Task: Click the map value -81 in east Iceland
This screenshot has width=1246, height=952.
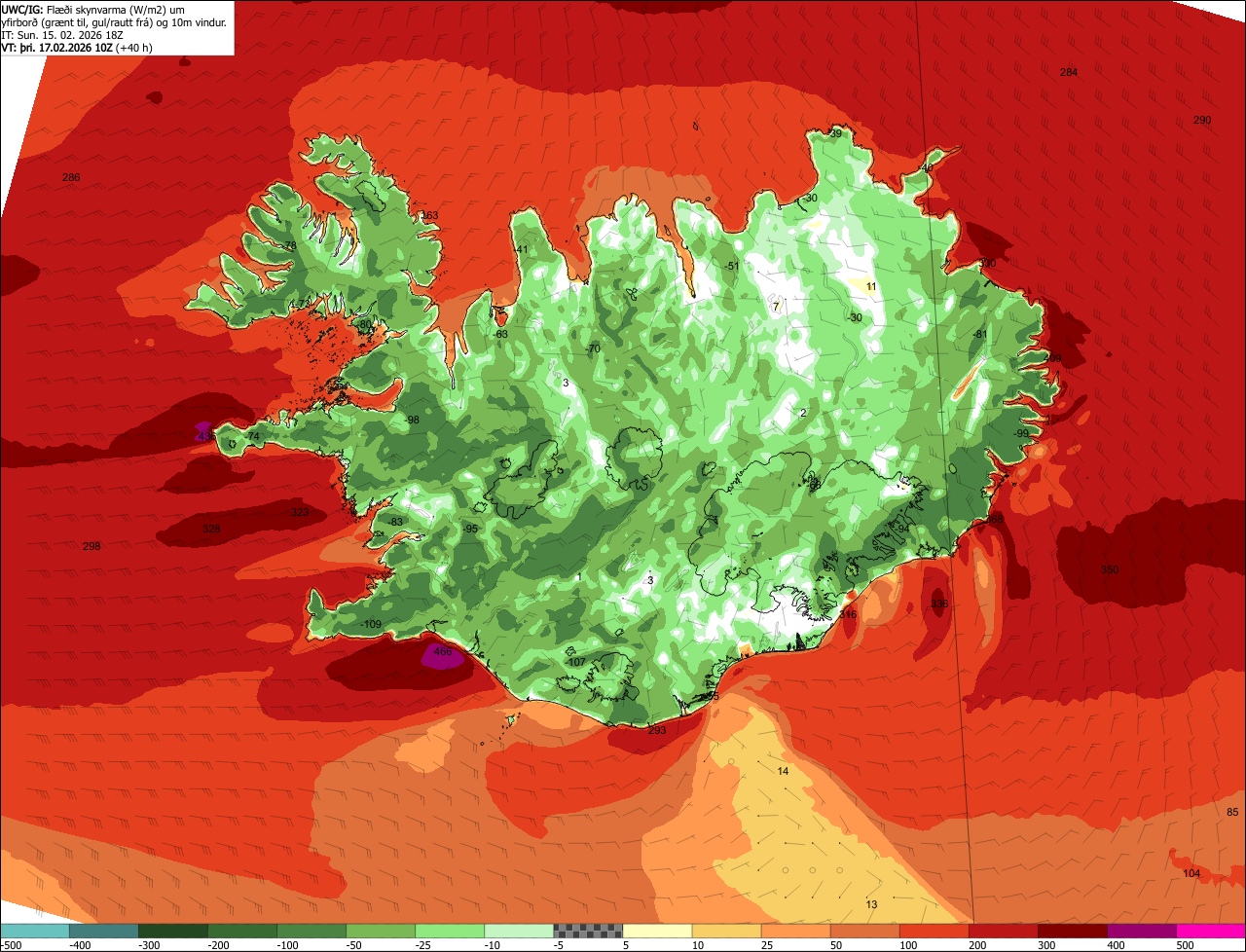Action: 980,334
